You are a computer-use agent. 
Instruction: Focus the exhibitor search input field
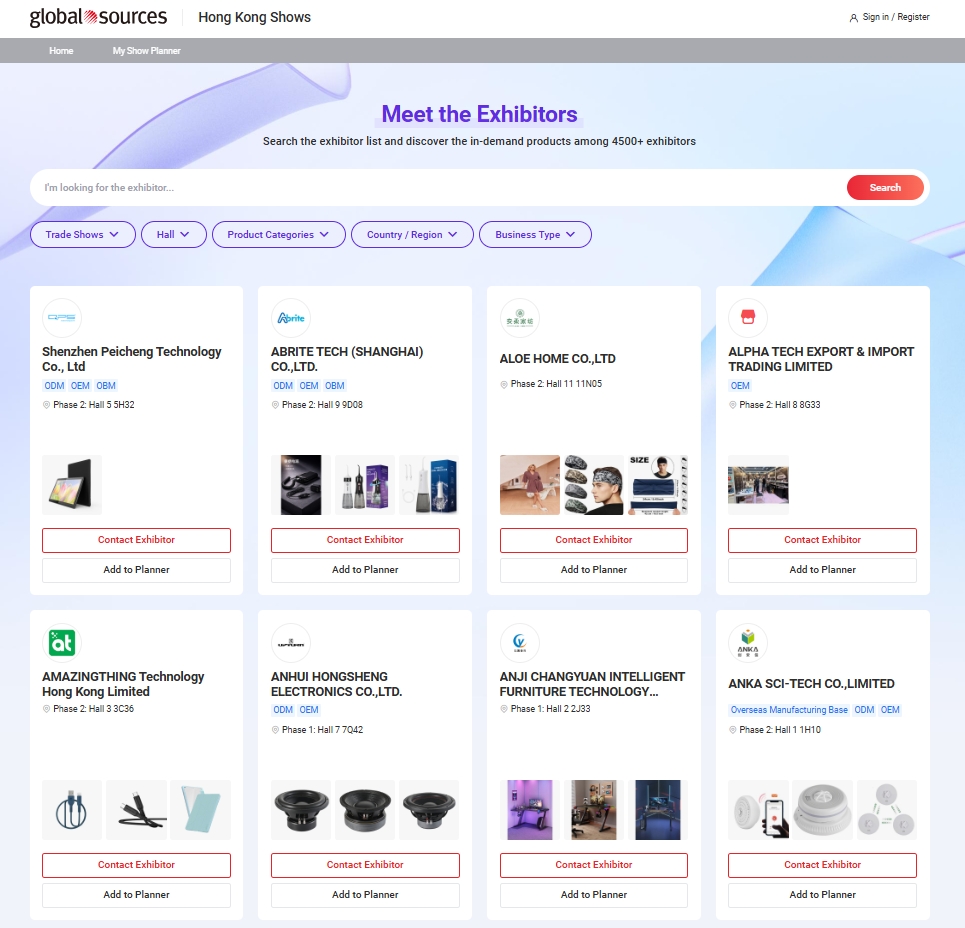point(437,188)
